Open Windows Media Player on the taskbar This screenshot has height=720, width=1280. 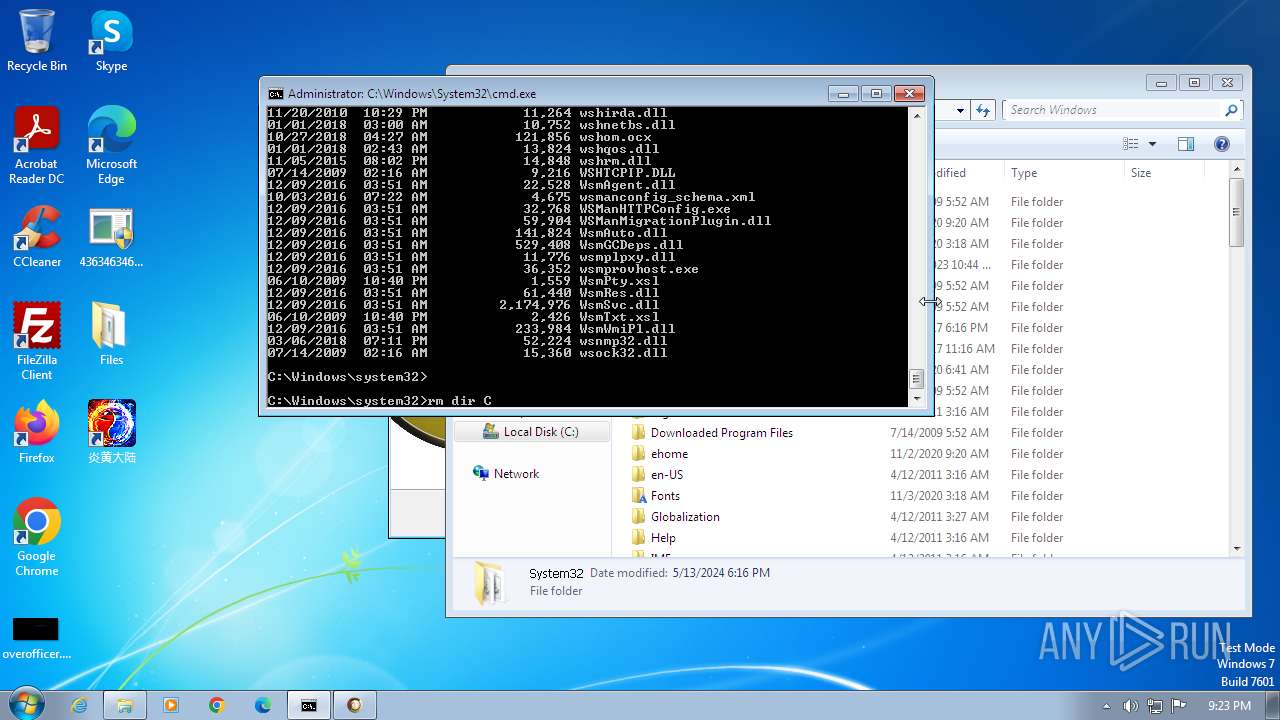171,705
